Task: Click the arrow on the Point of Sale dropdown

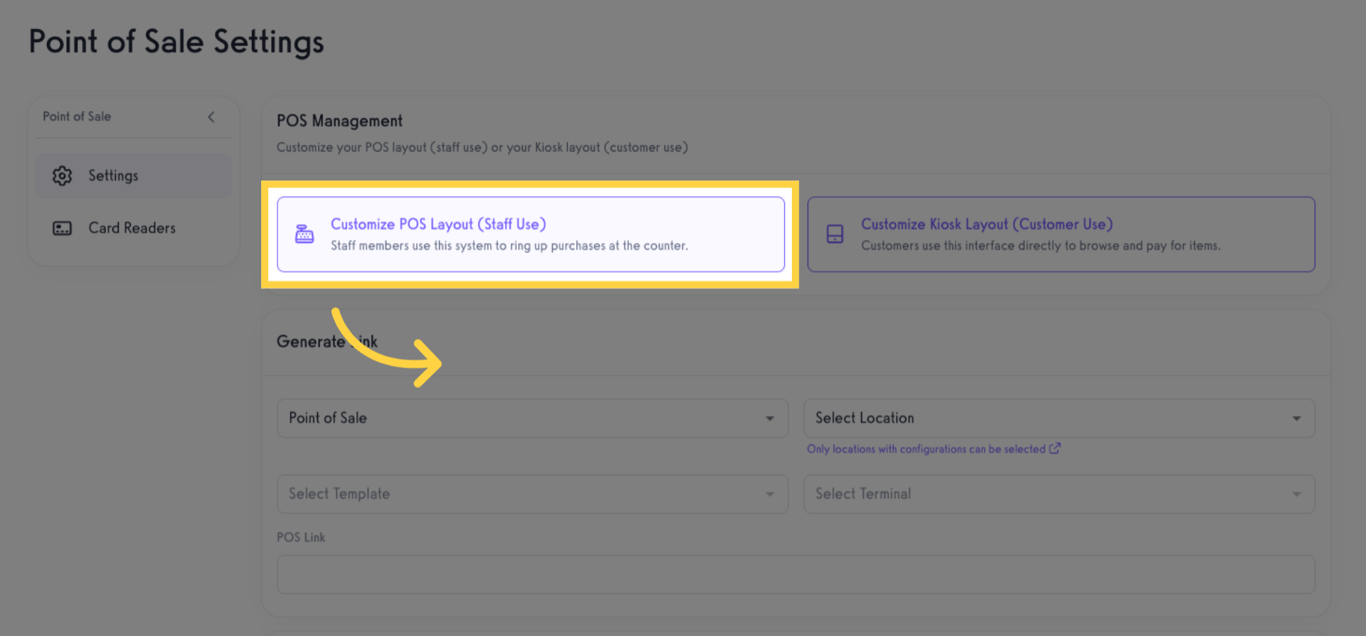Action: (x=769, y=418)
